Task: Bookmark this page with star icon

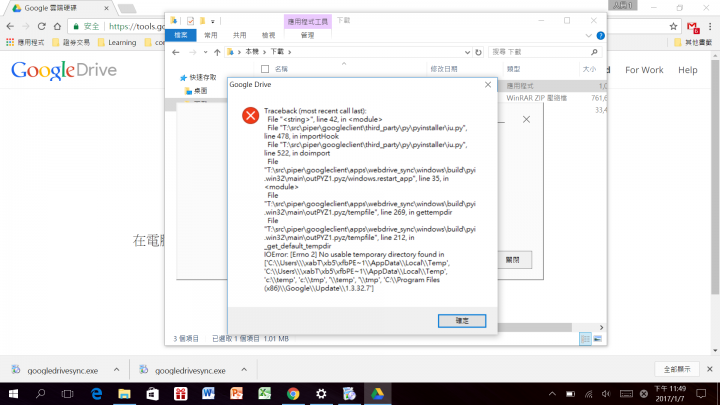Action: click(x=673, y=27)
